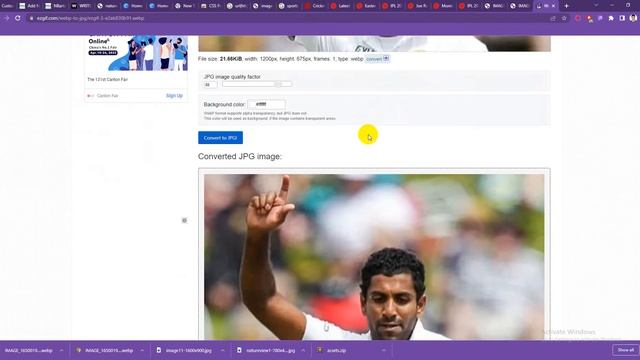This screenshot has height=360, width=640.
Task: Click the Convert to JPG! button
Action: (220, 138)
